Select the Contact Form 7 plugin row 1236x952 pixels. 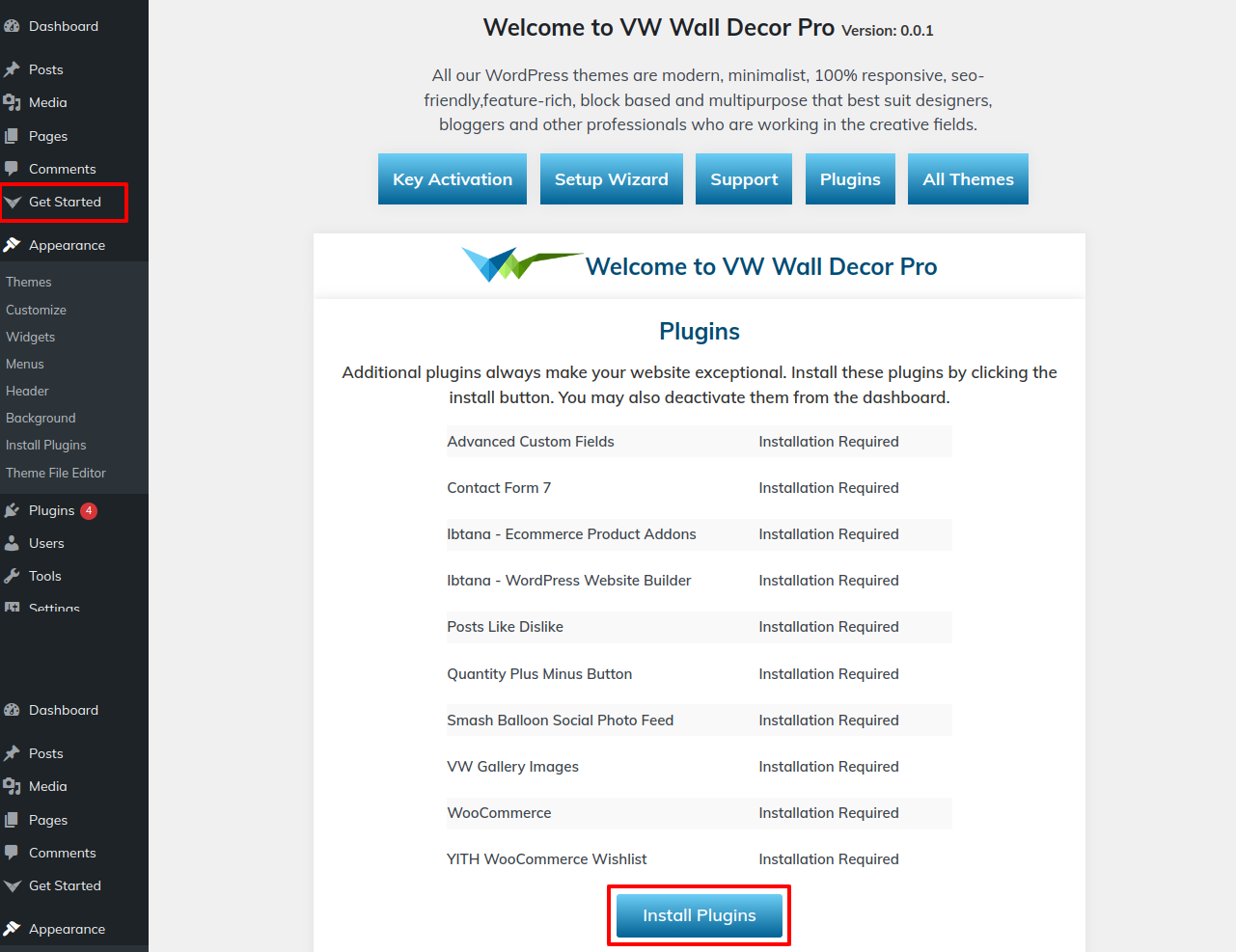click(700, 488)
